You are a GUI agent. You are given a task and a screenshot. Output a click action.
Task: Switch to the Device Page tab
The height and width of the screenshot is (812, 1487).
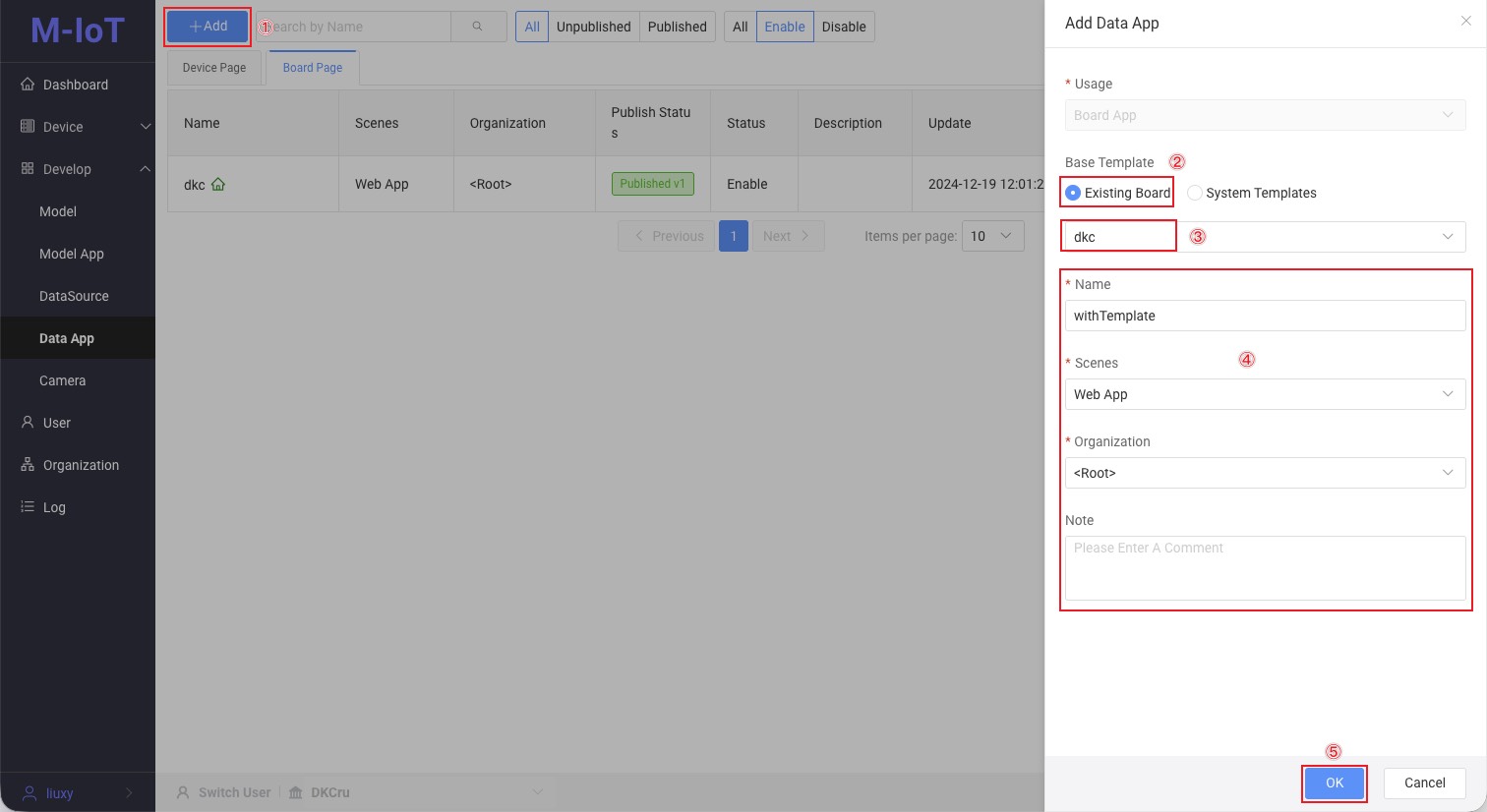coord(213,67)
